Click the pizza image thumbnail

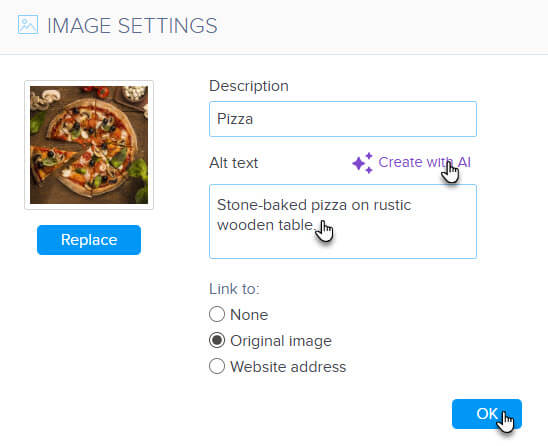click(x=89, y=145)
